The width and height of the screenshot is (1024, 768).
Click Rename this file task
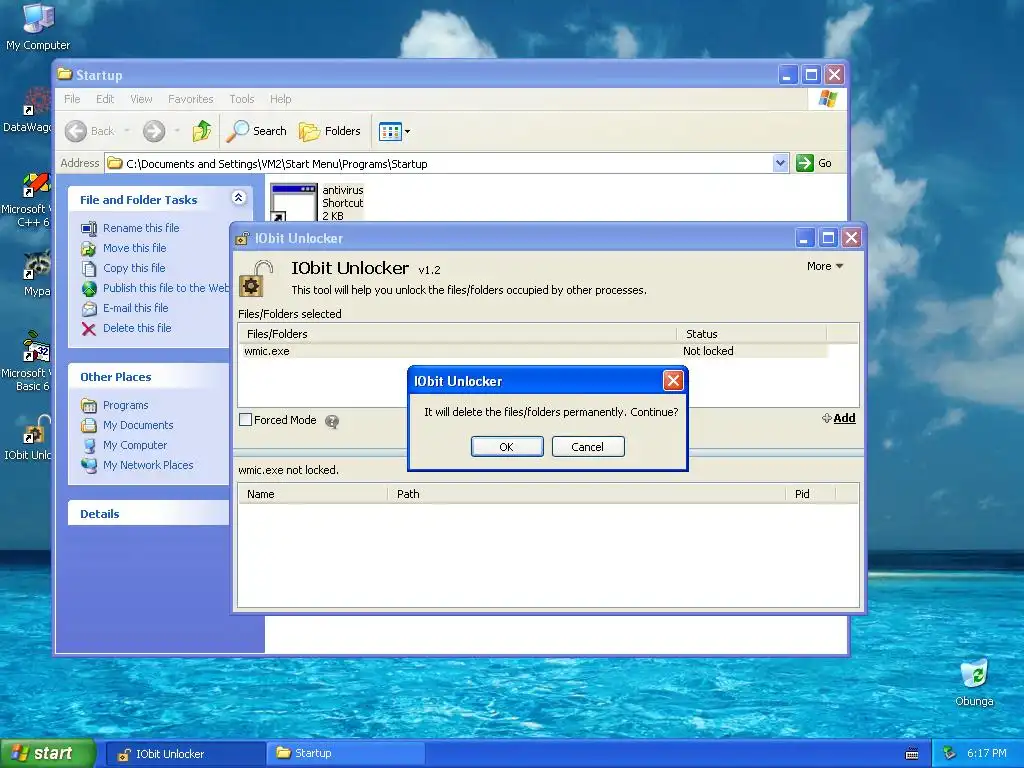pyautogui.click(x=130, y=228)
